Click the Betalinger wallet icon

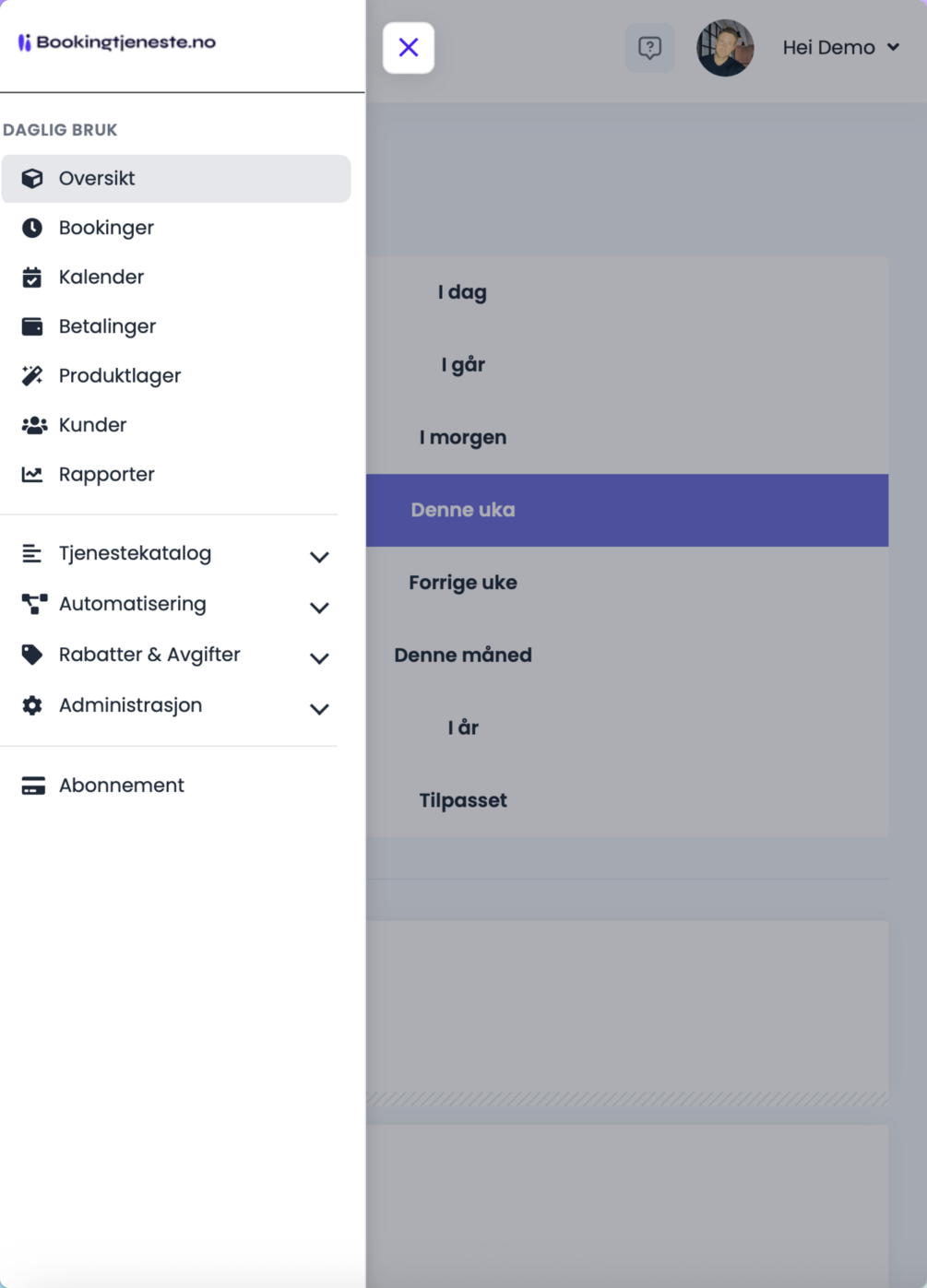(x=32, y=326)
